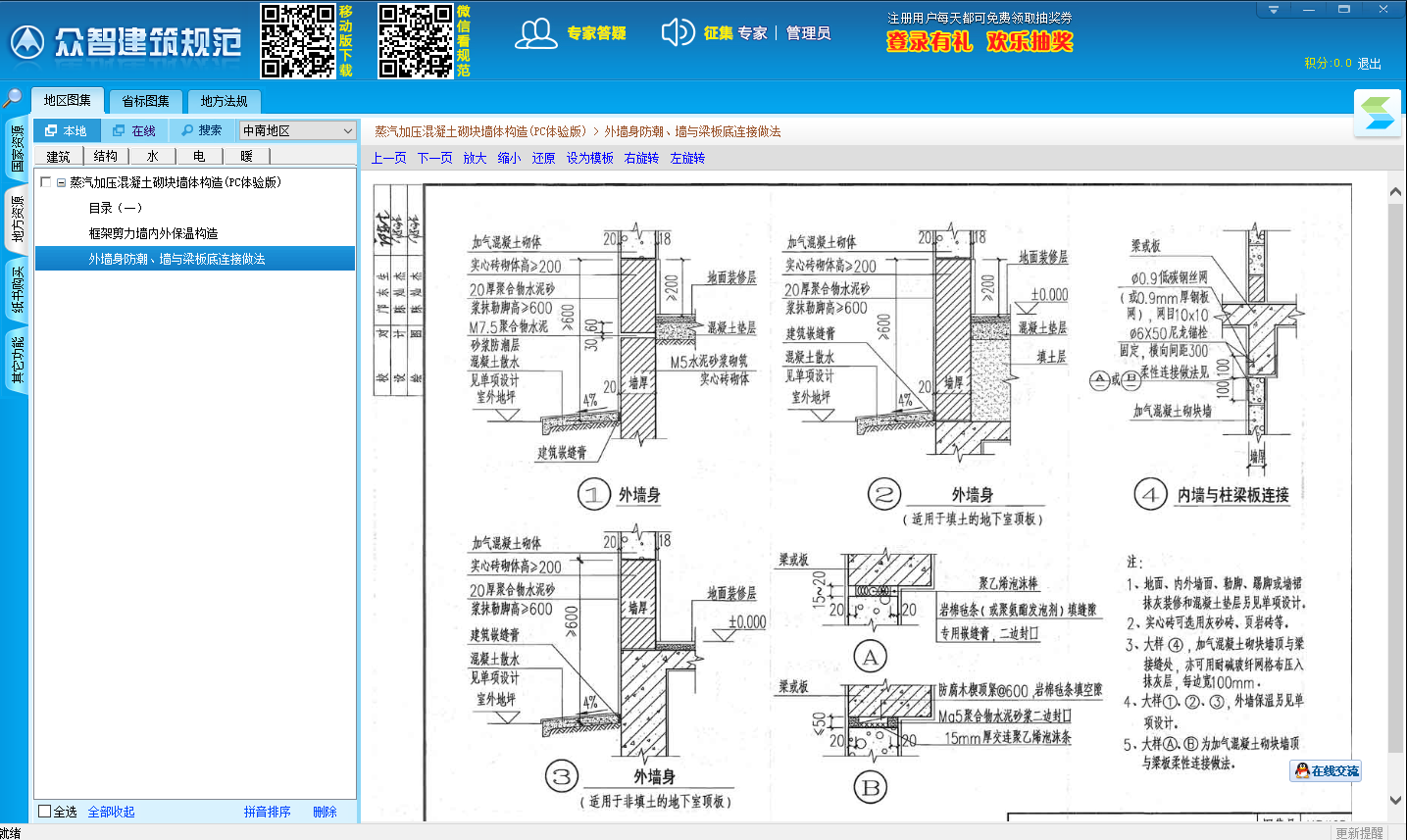This screenshot has height=840, width=1407.
Task: Click 专家答疑 link text
Action: click(x=596, y=33)
